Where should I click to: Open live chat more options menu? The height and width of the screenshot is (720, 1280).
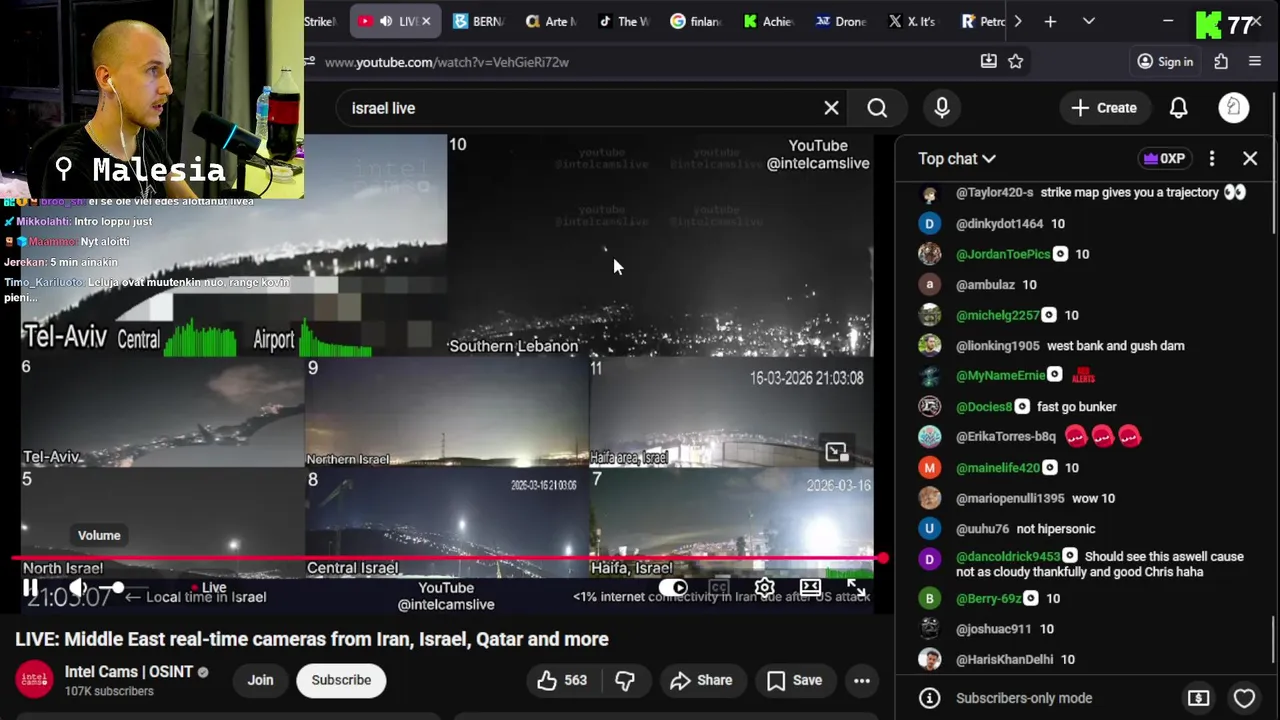1212,159
